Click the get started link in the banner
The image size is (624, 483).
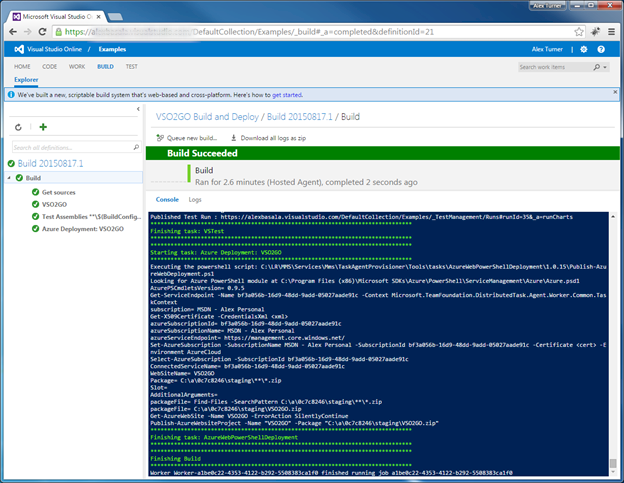[x=287, y=95]
